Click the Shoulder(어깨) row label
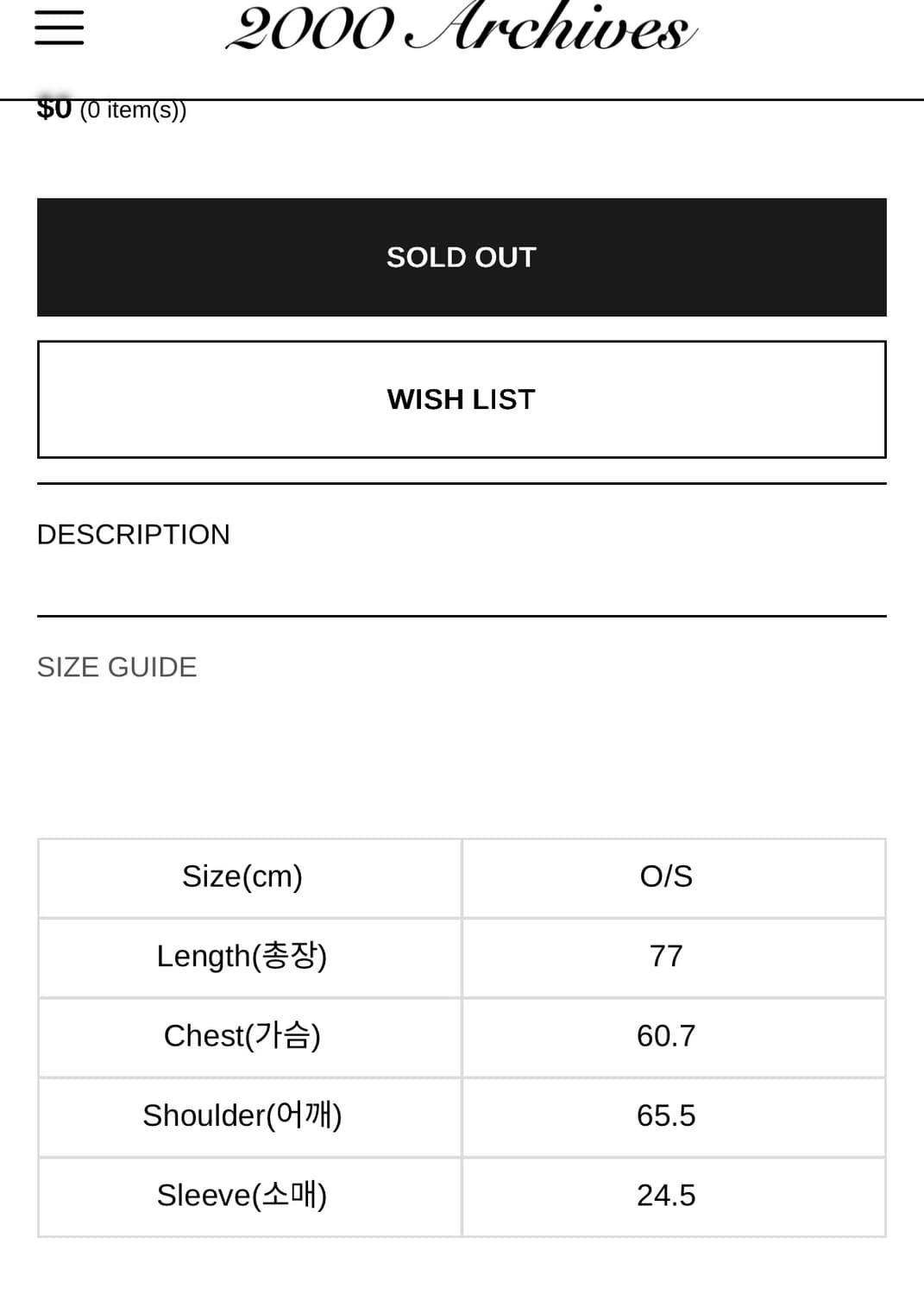This screenshot has width=924, height=1294. (242, 1115)
